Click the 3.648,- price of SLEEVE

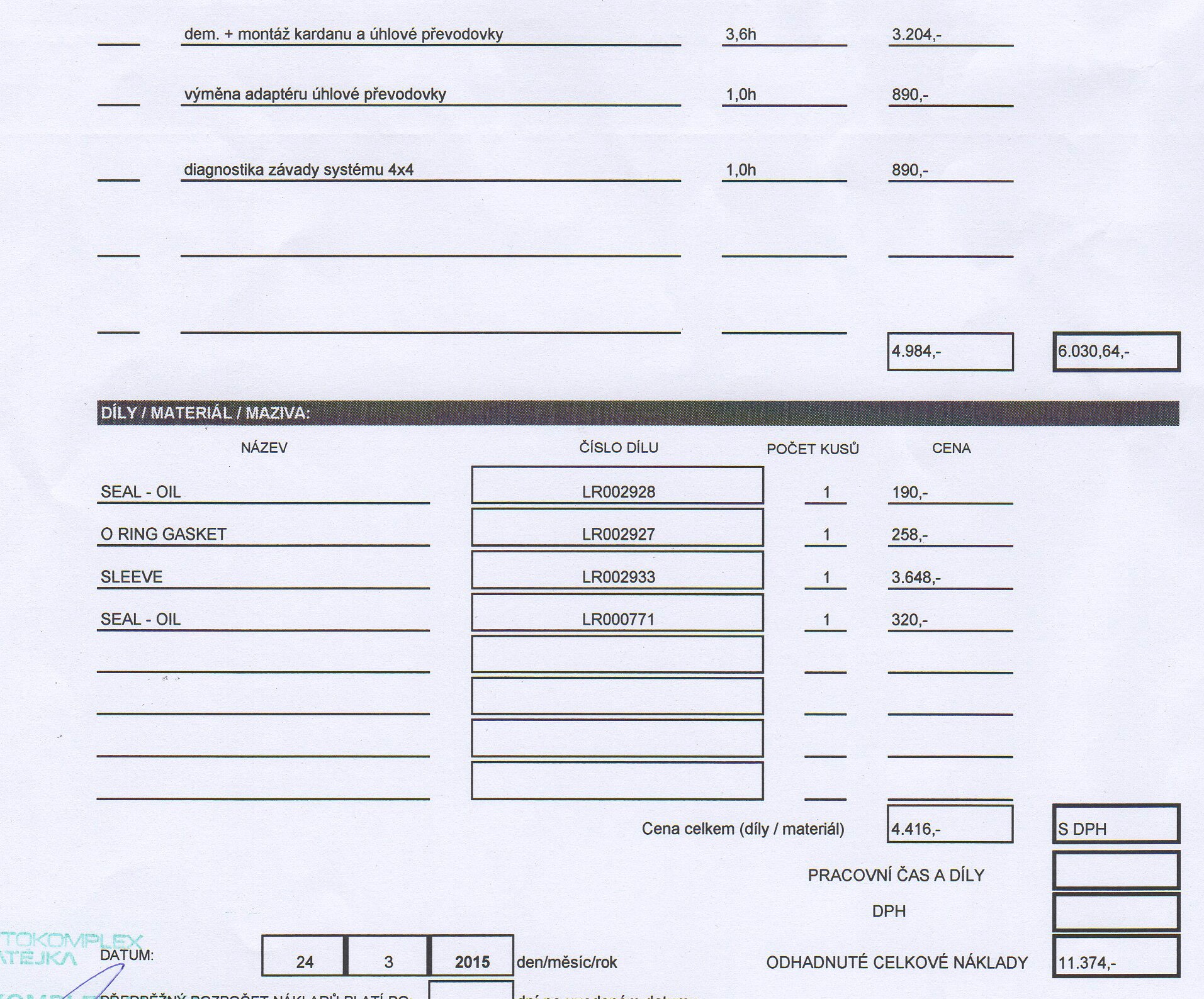[916, 577]
